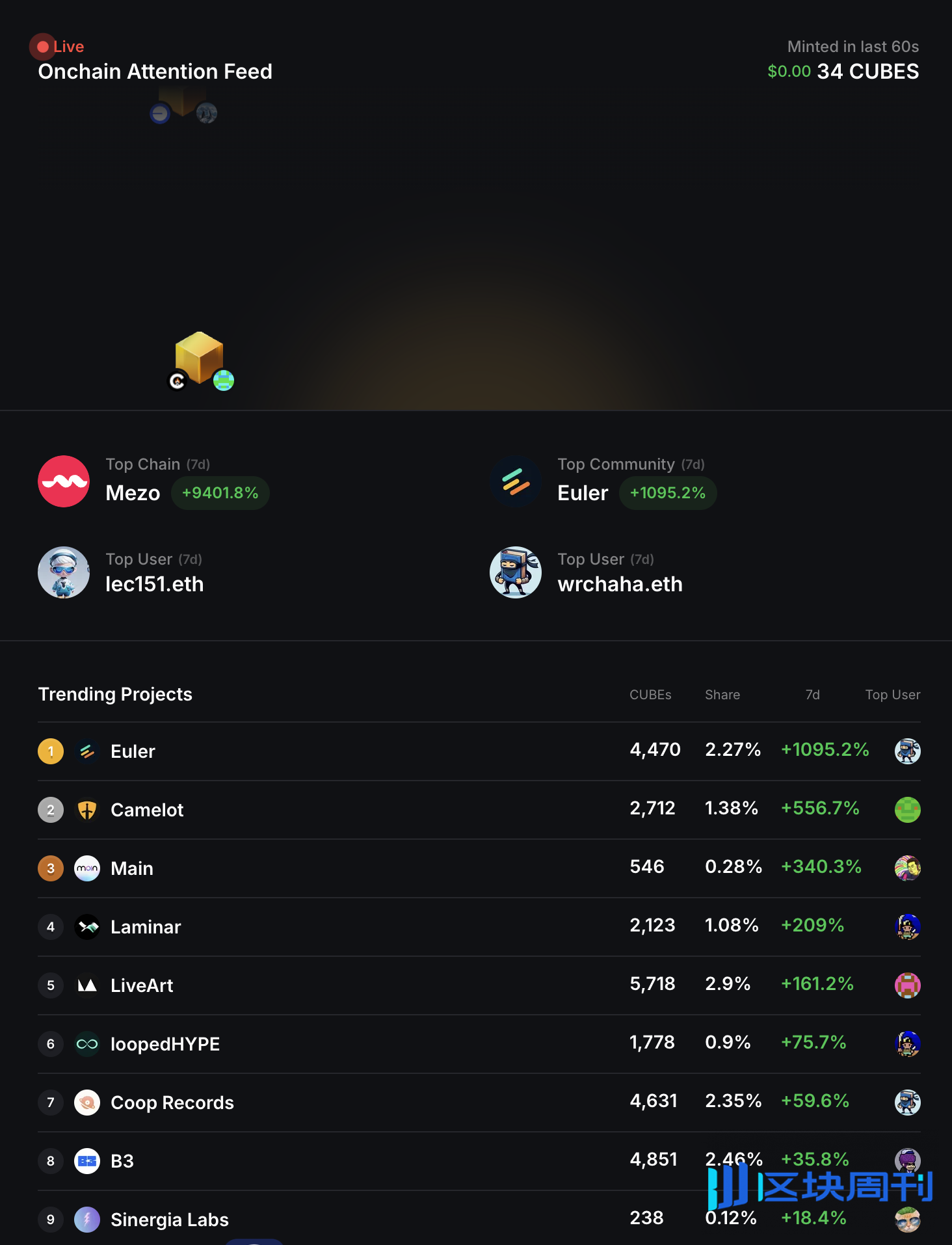Open the Euler project row
The height and width of the screenshot is (1245, 952).
pos(479,751)
